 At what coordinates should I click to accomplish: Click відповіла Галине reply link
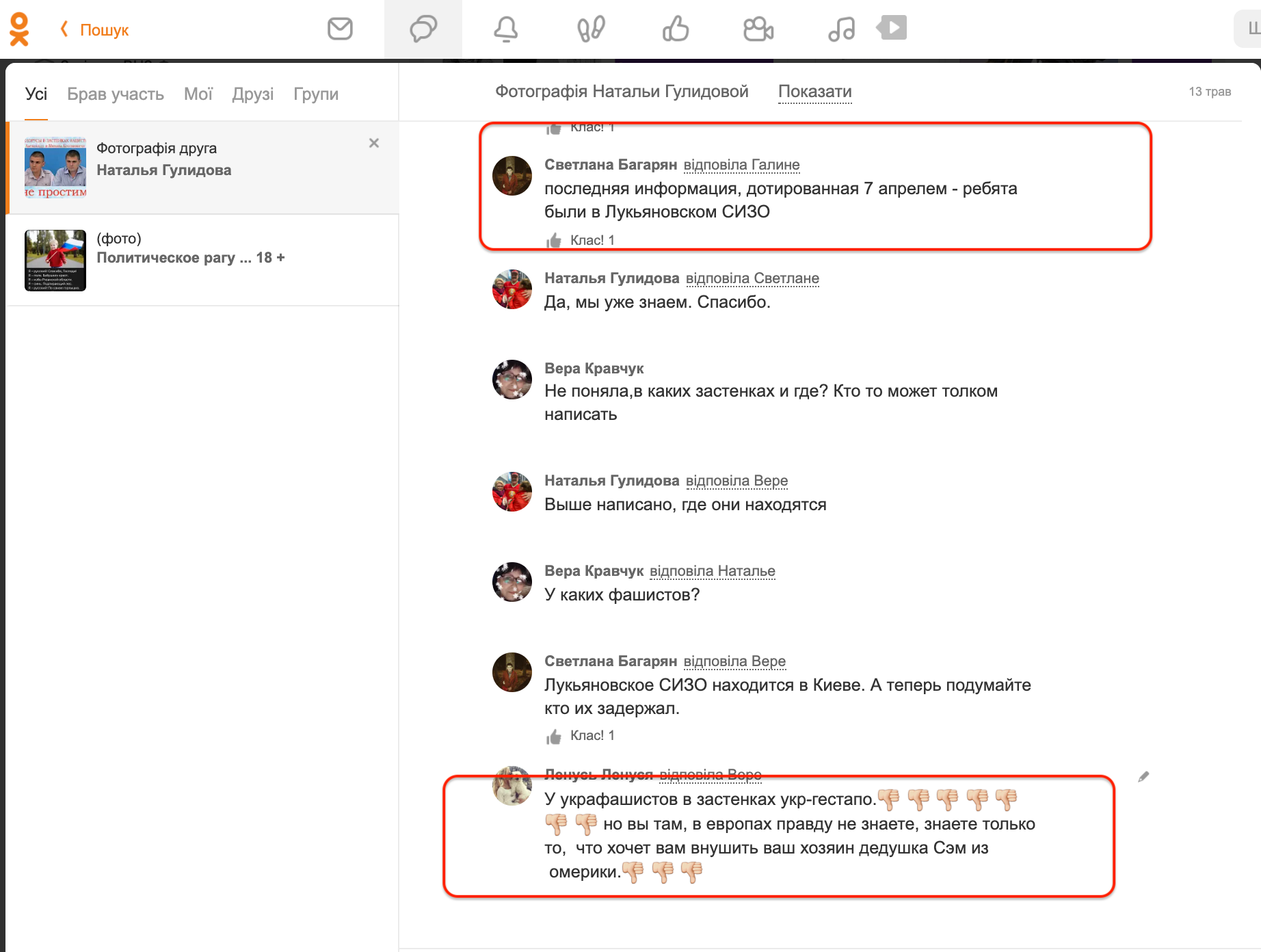click(x=741, y=165)
